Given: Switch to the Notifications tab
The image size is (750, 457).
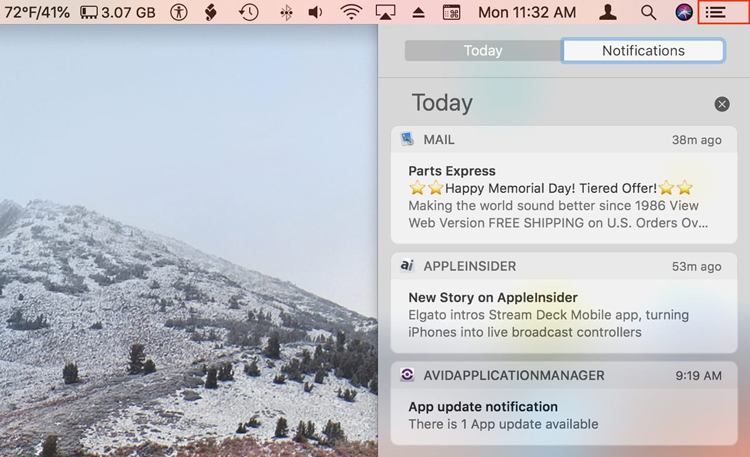Looking at the screenshot, I should [643, 50].
